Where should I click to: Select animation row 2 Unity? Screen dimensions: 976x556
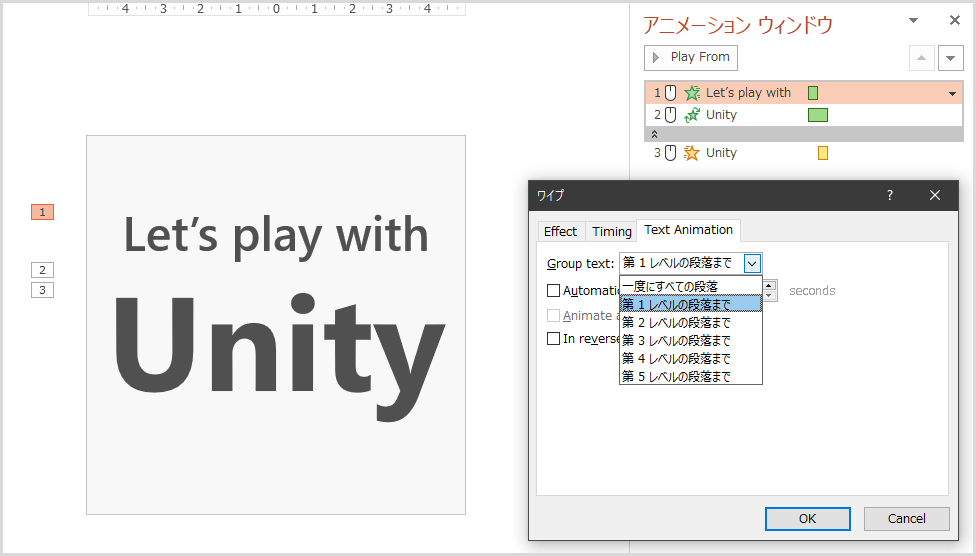[x=803, y=115]
